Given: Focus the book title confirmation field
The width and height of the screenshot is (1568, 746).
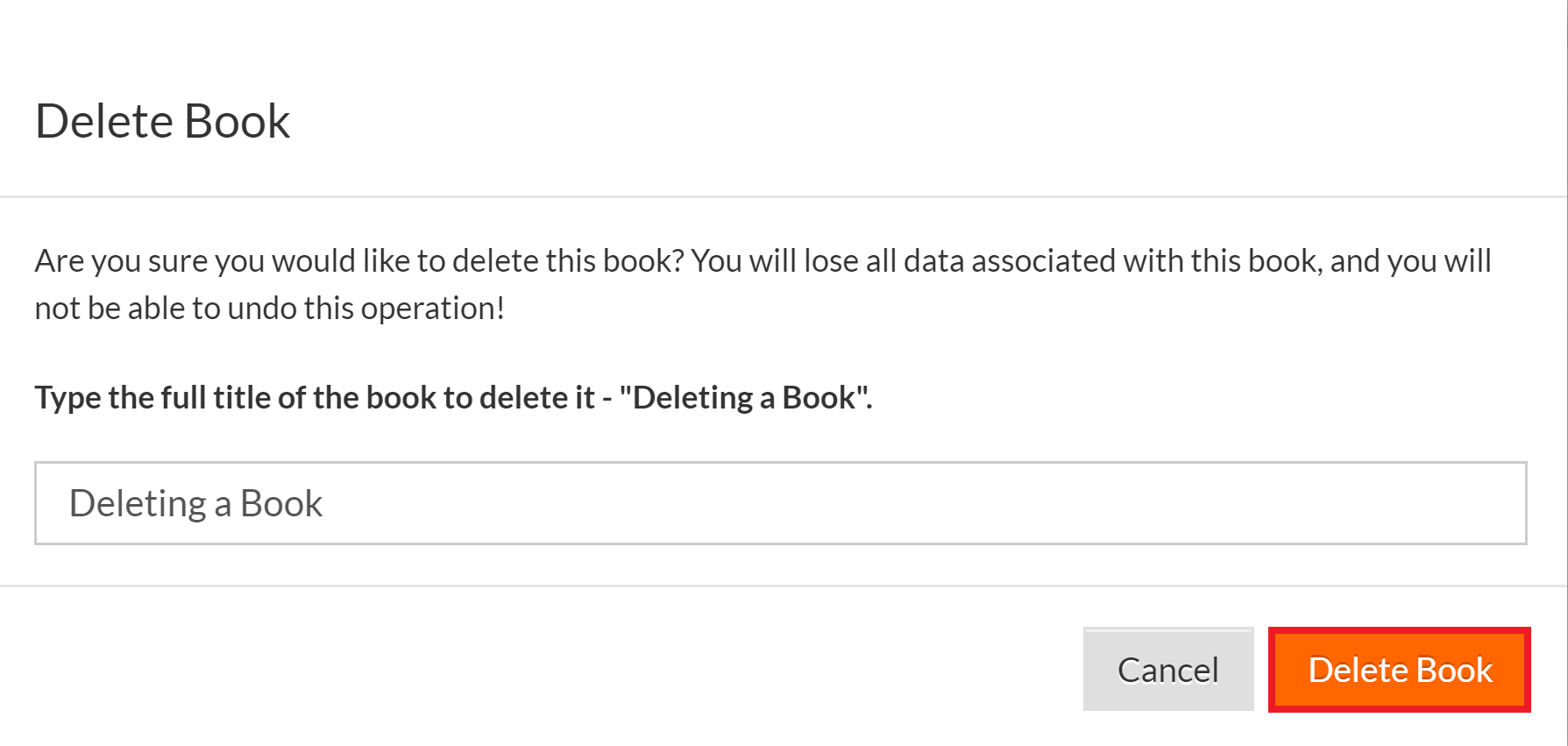Looking at the screenshot, I should (780, 503).
